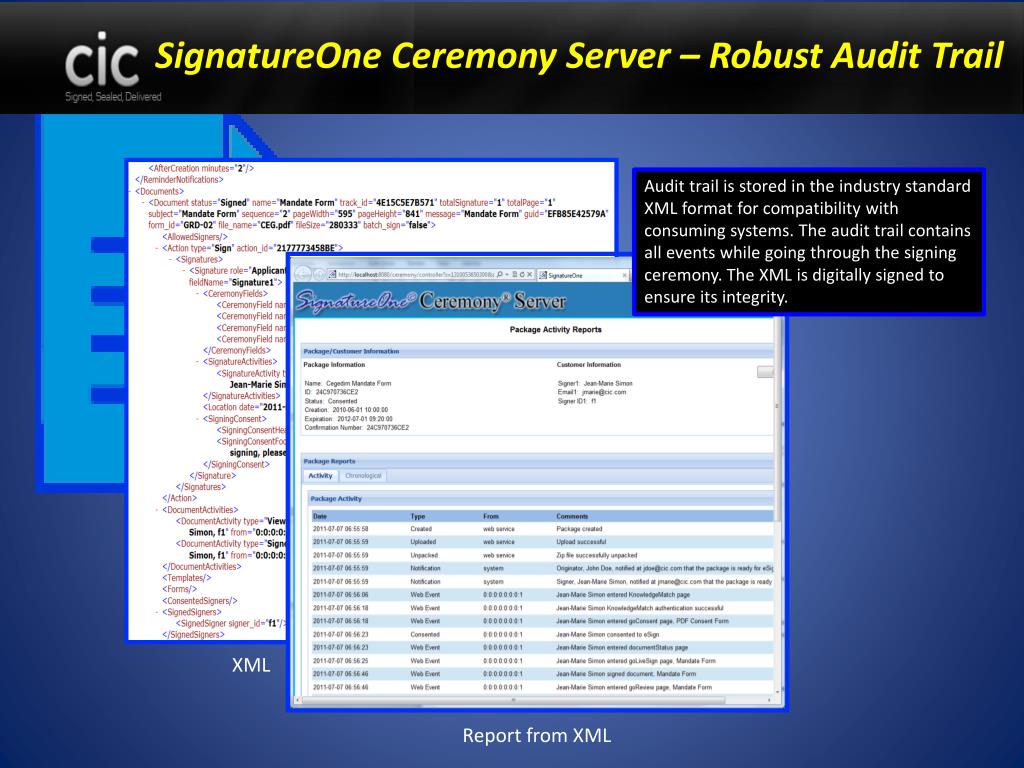Click the Package/Customer Information section header
Viewport: 1024px width, 768px height.
(537, 351)
